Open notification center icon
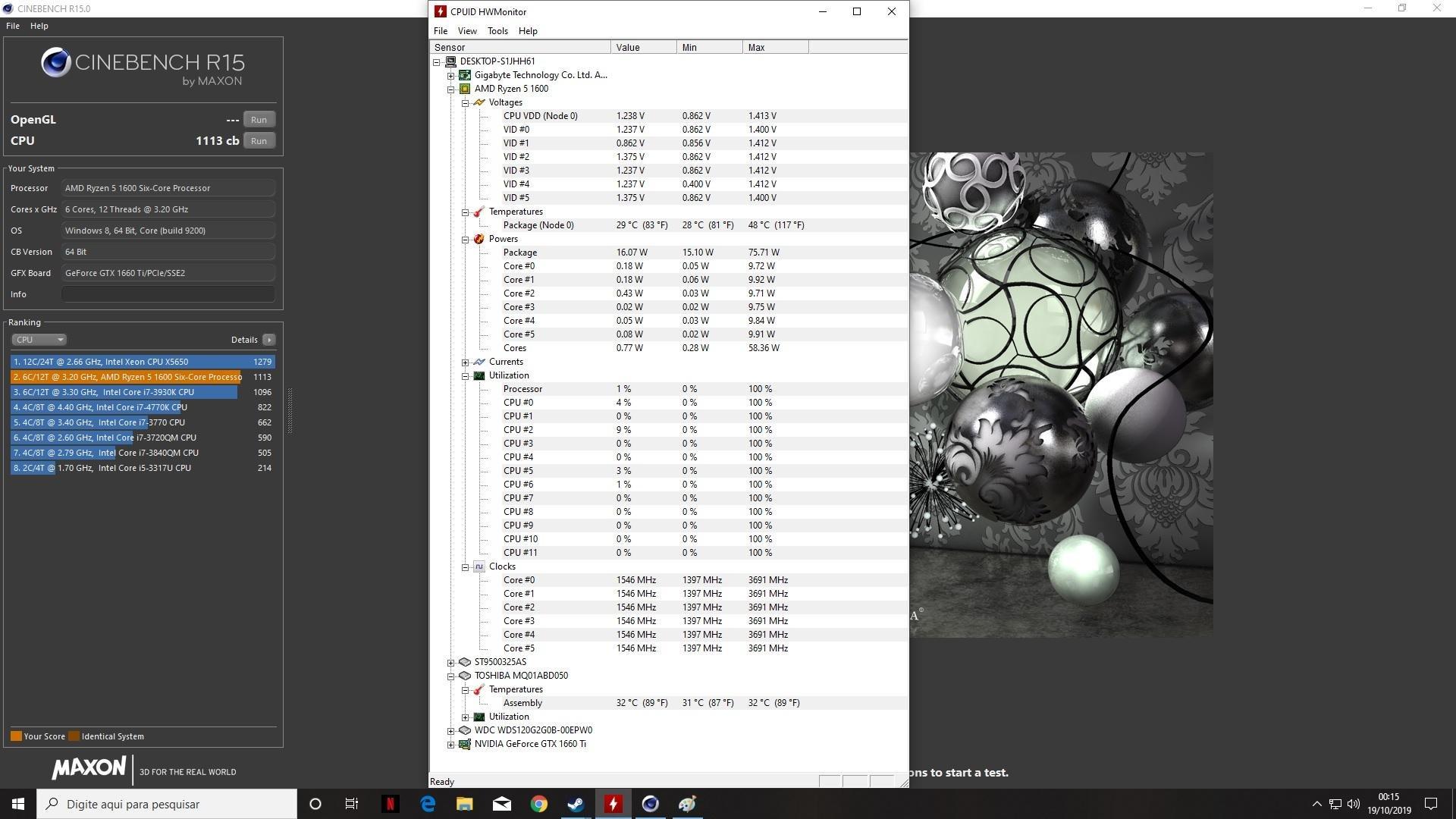This screenshot has width=1456, height=819. point(1431,804)
